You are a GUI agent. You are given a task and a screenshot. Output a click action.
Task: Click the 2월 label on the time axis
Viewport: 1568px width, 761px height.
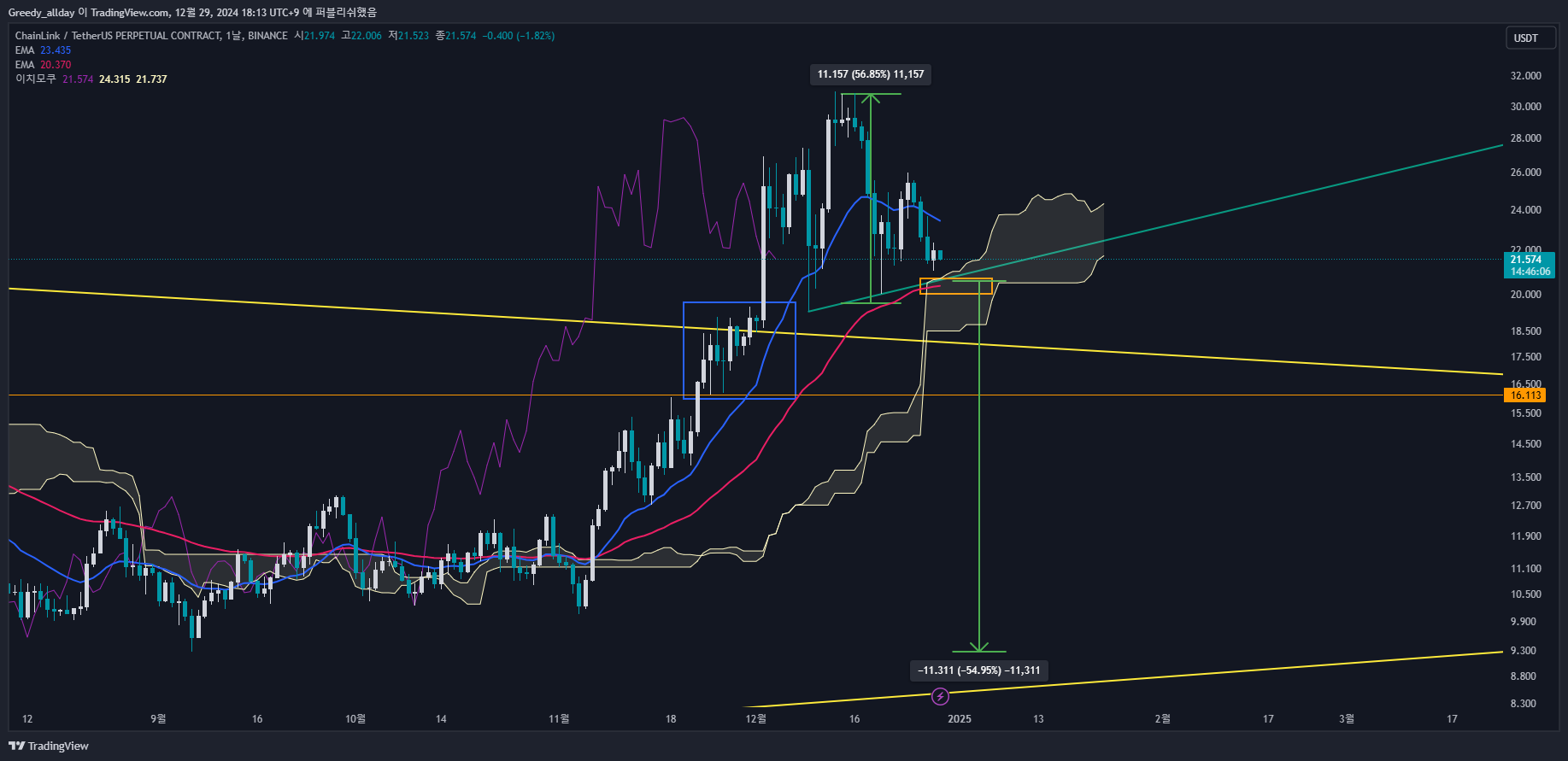coord(1163,719)
